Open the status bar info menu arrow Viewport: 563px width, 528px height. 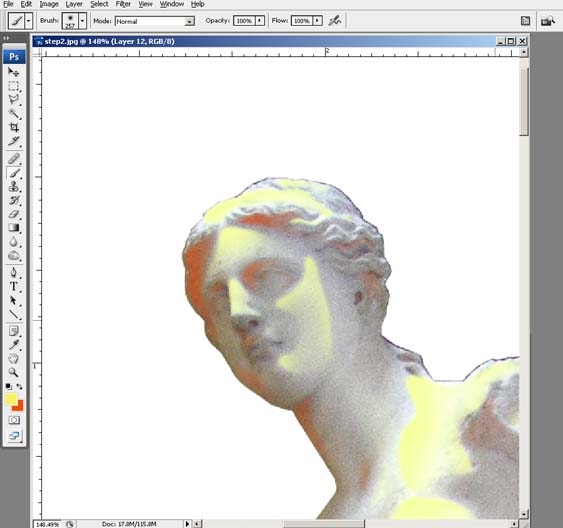(187, 524)
